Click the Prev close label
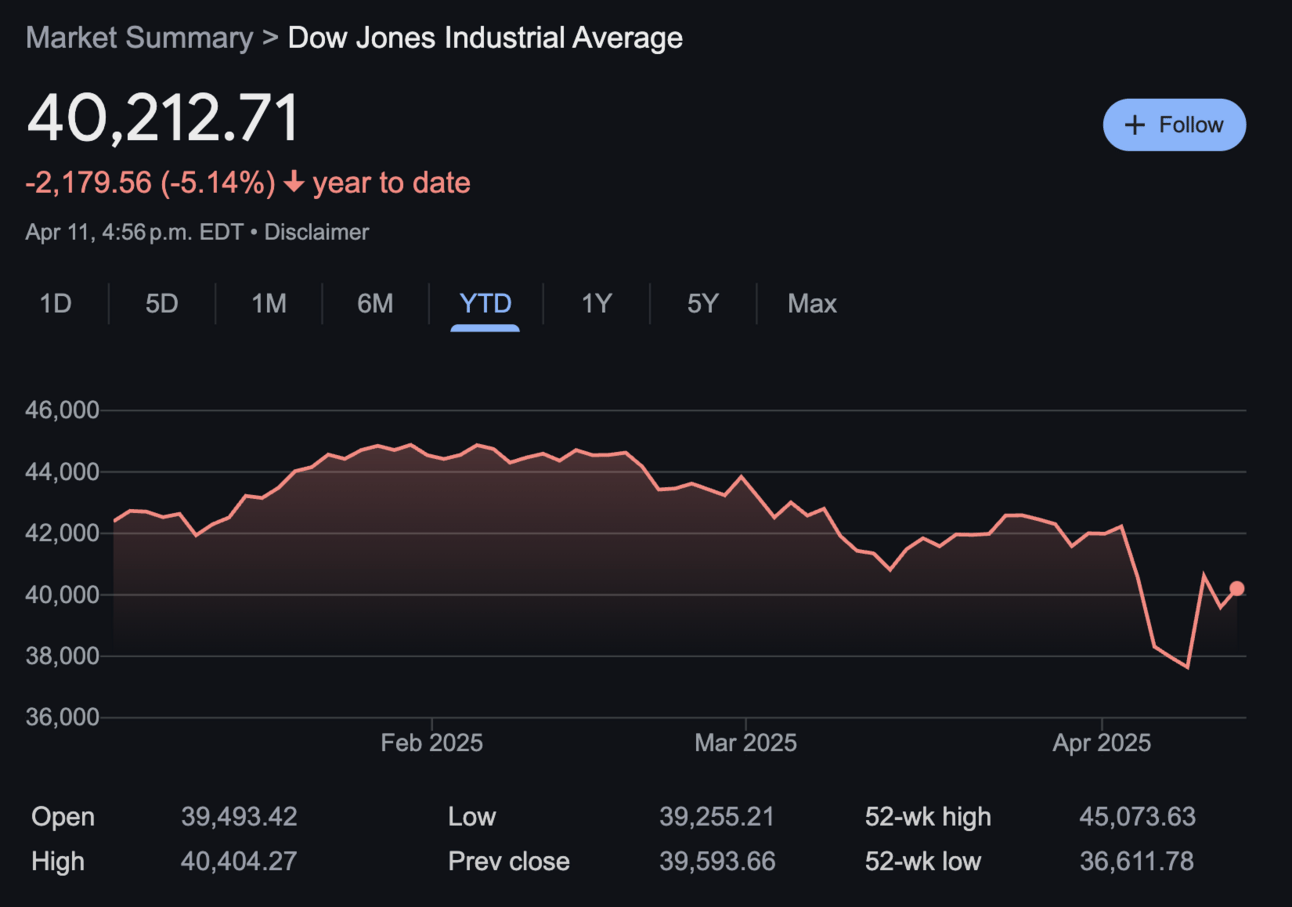Image resolution: width=1292 pixels, height=907 pixels. 509,861
